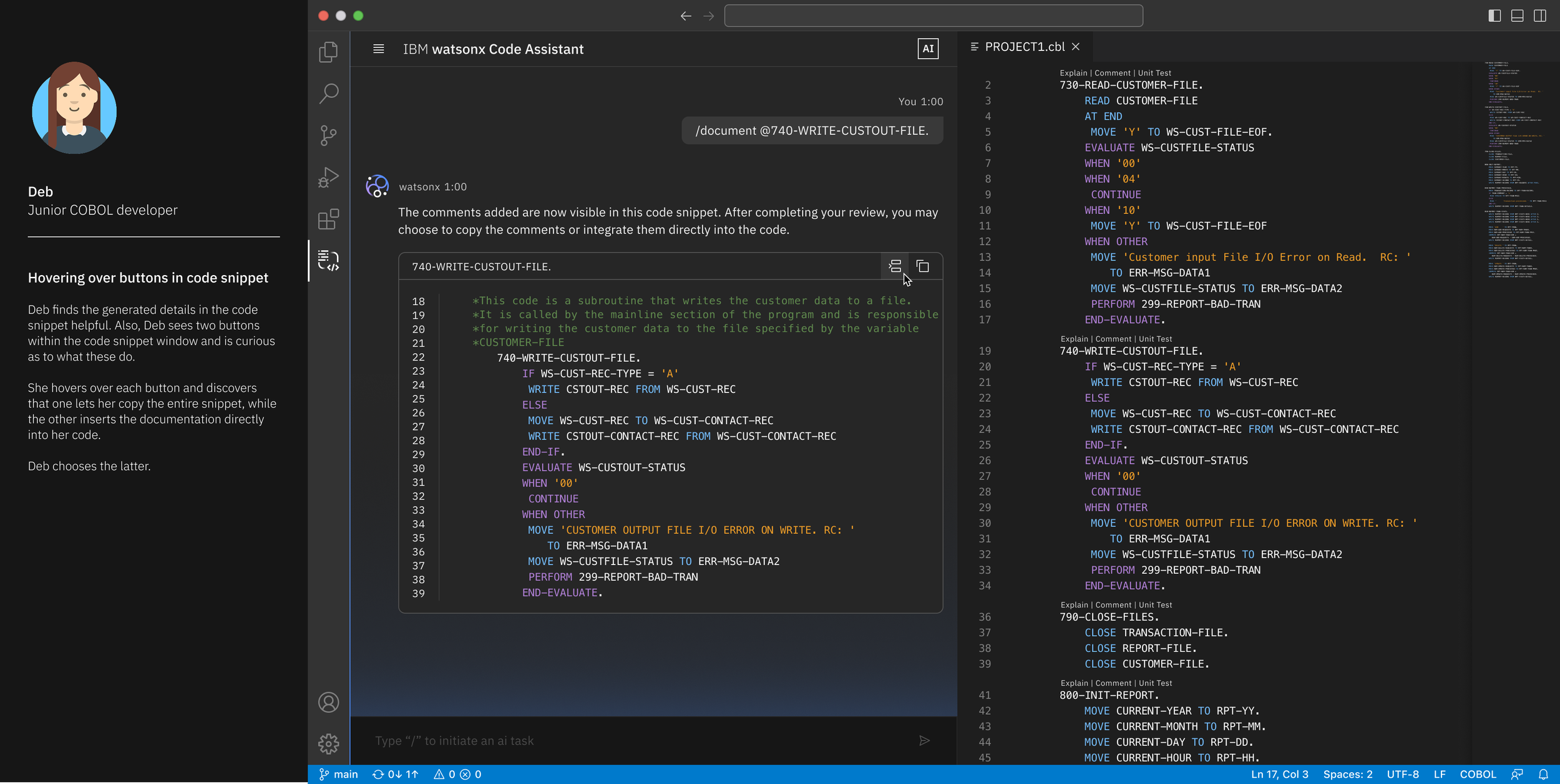This screenshot has width=1560, height=784.
Task: Open the hamburger menu beside IBM watsonx
Action: (x=378, y=49)
